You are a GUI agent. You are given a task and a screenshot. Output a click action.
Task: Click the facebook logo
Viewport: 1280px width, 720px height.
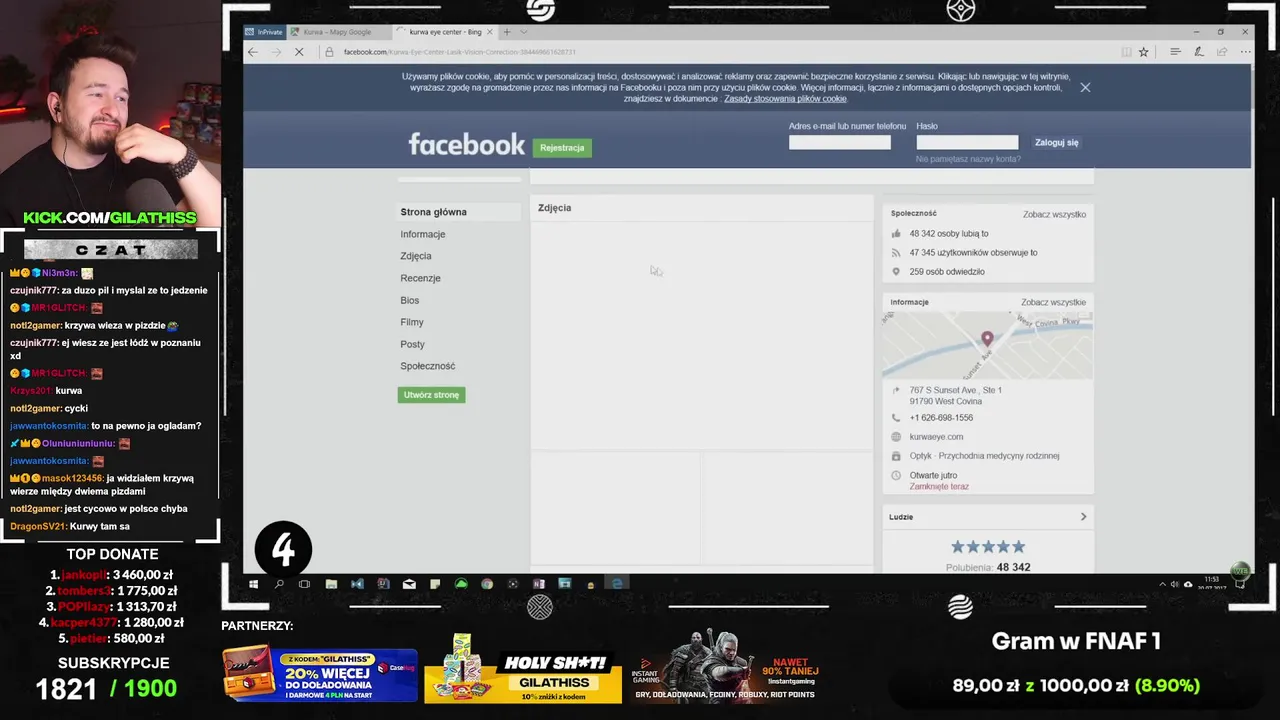point(466,145)
